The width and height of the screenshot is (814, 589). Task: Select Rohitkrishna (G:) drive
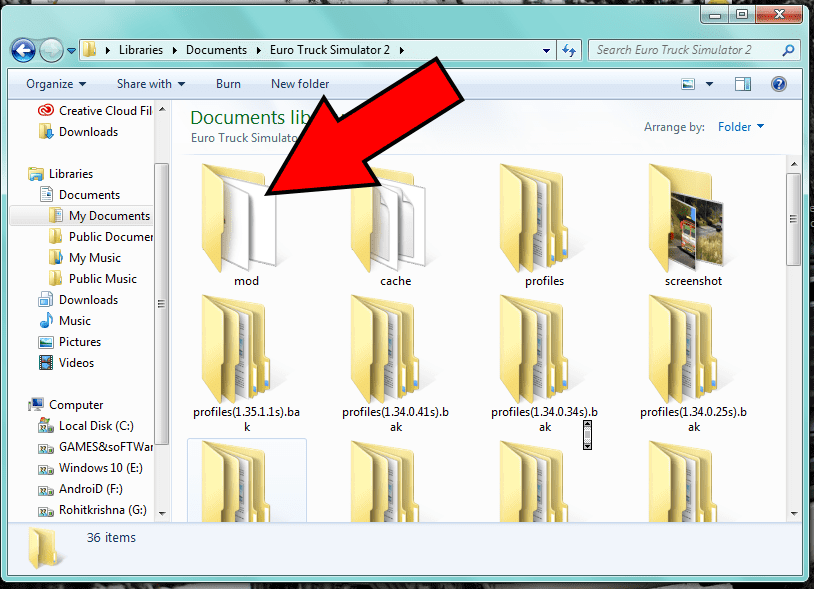[x=92, y=510]
